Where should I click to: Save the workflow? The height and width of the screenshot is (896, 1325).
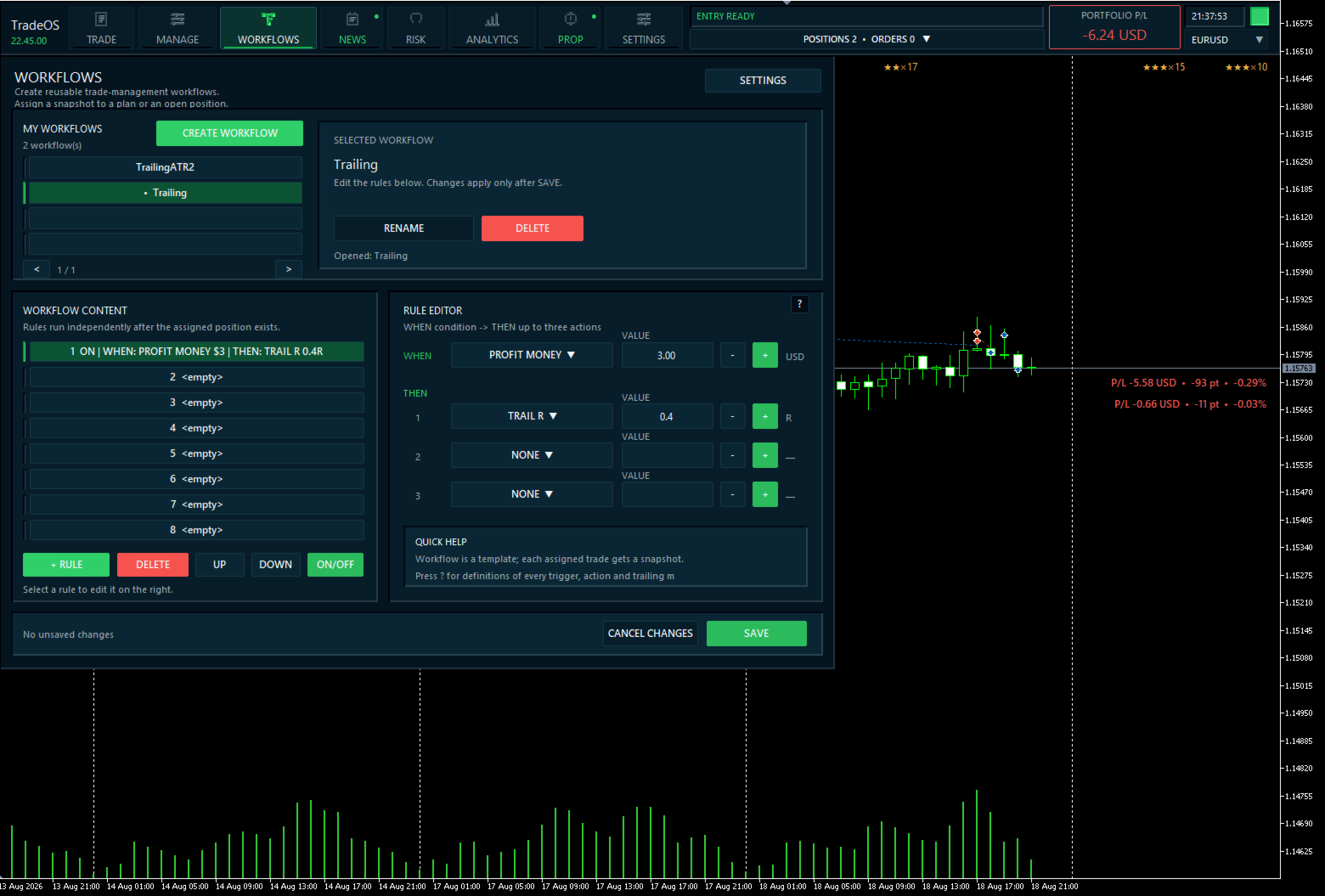point(757,634)
